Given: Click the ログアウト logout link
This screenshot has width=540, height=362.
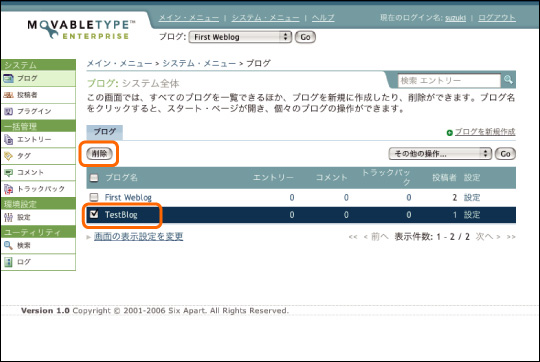Looking at the screenshot, I should click(x=497, y=18).
